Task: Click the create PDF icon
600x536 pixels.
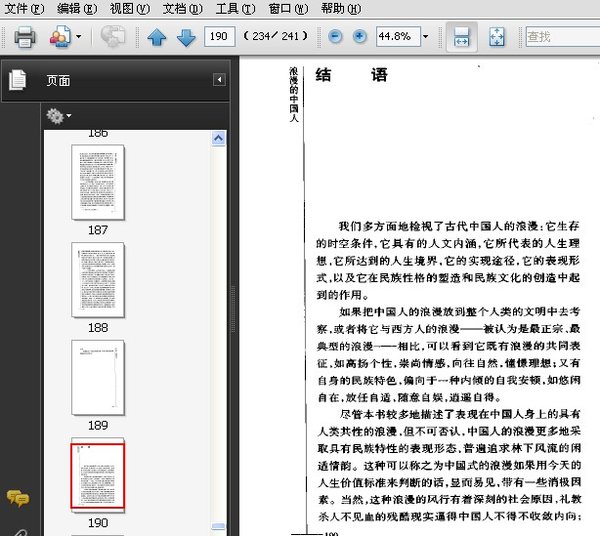Action: 59,38
